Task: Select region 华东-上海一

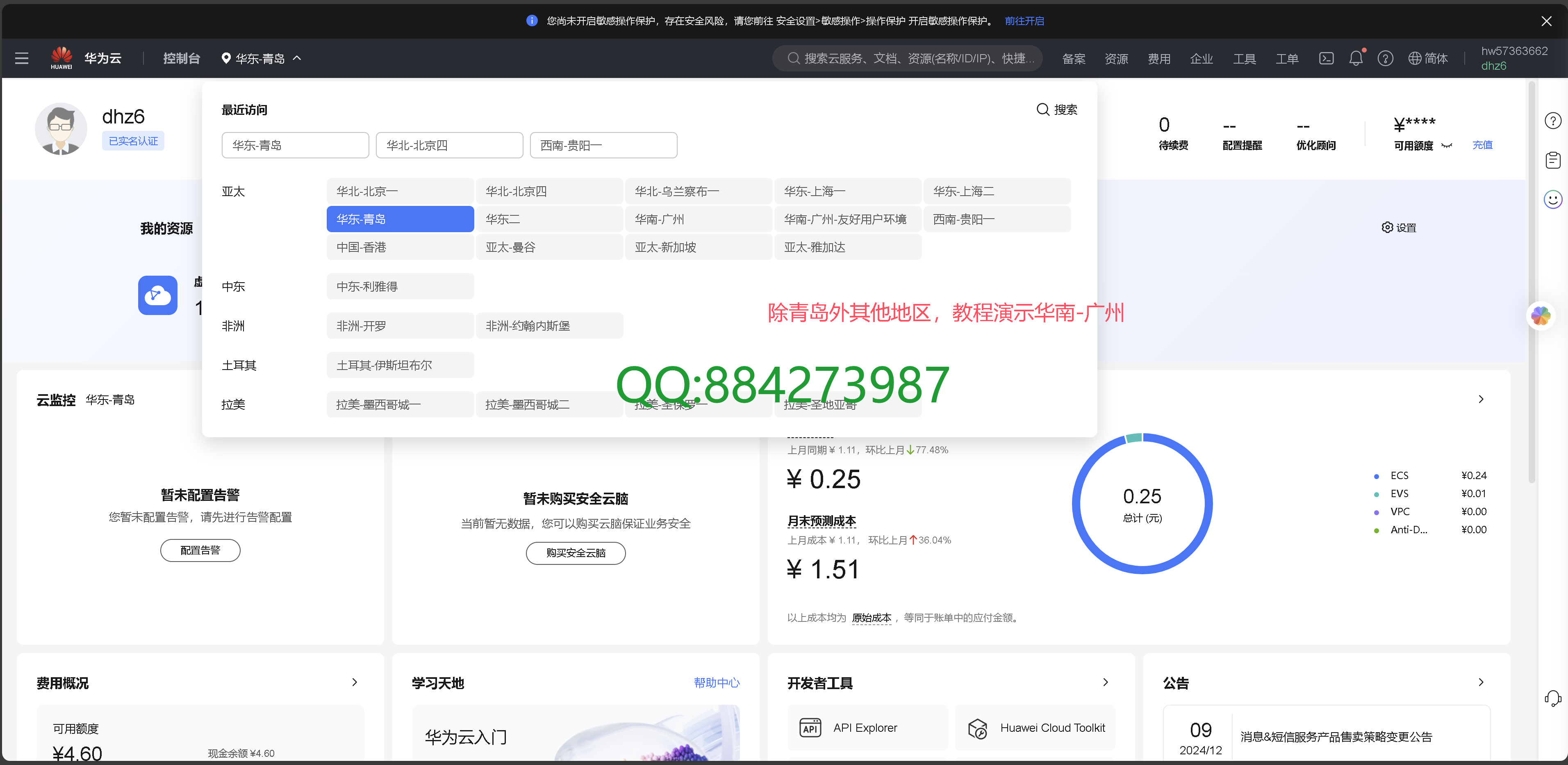Action: coord(848,191)
